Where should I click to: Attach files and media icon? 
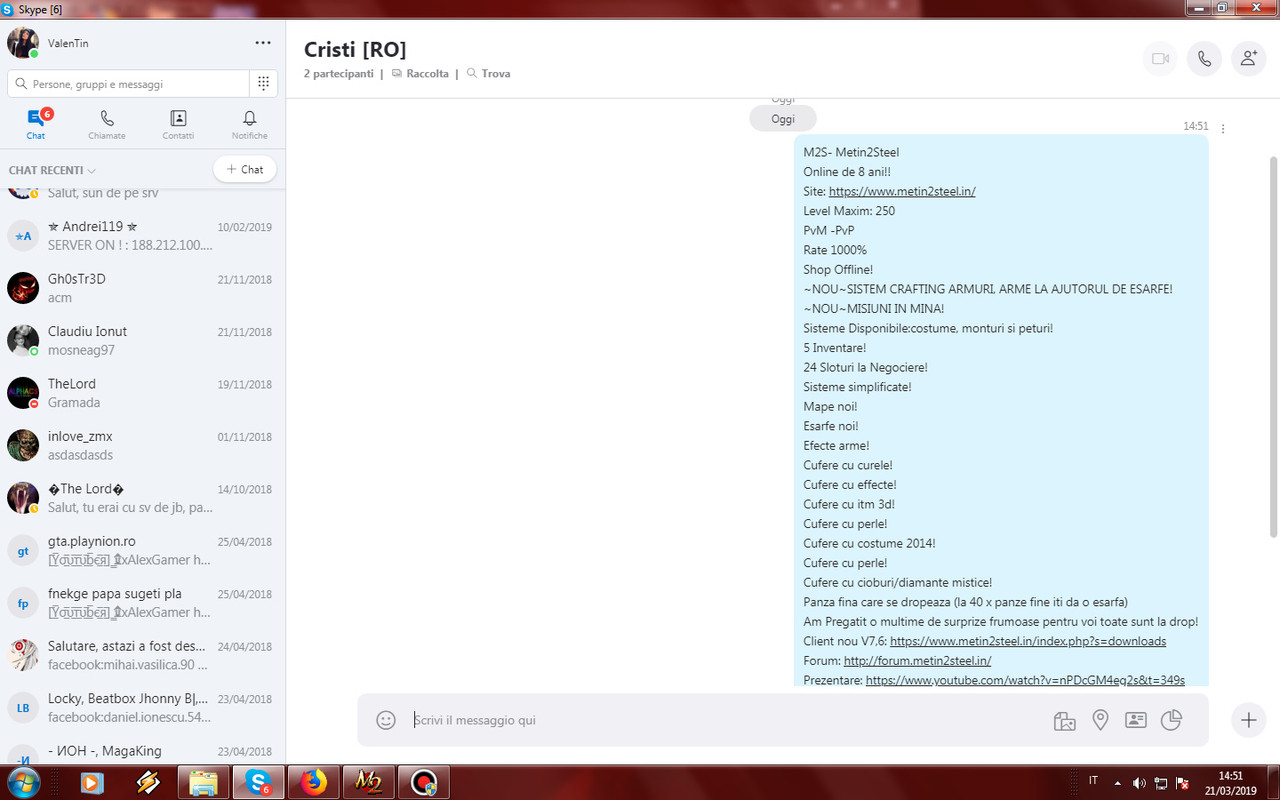click(x=1064, y=720)
